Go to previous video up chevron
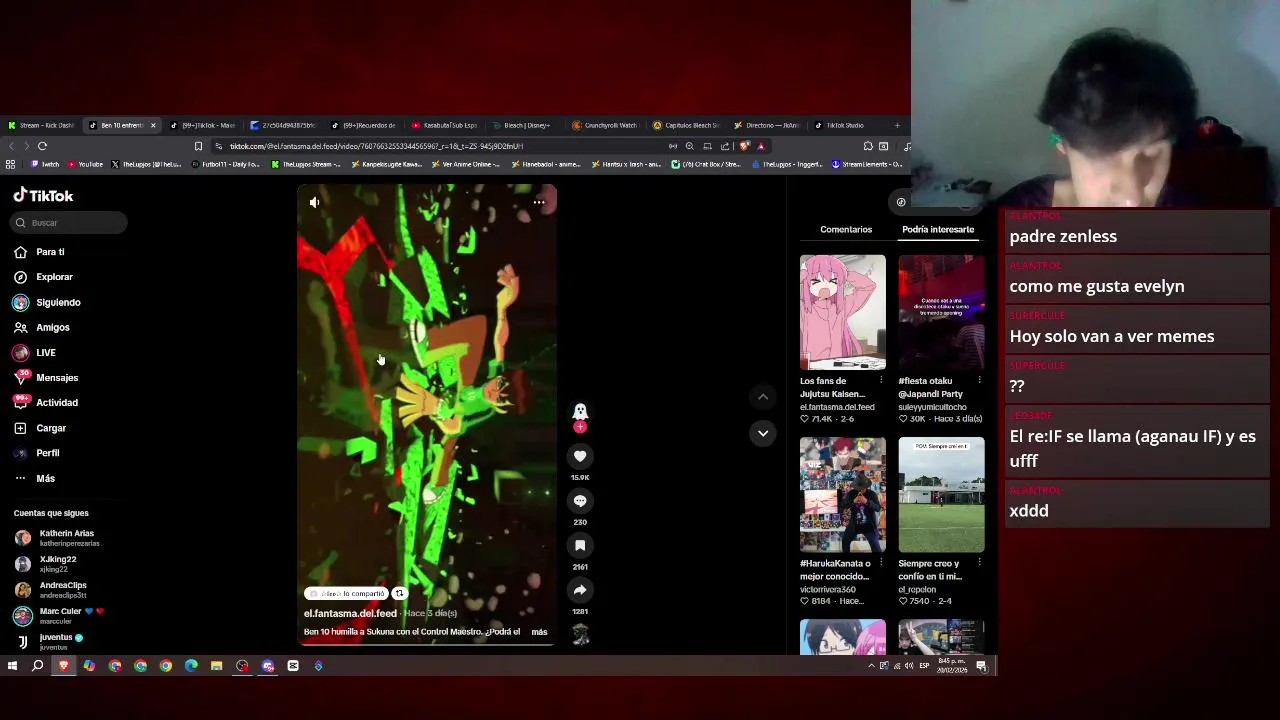Screen dimensions: 1280x720 coord(763,397)
